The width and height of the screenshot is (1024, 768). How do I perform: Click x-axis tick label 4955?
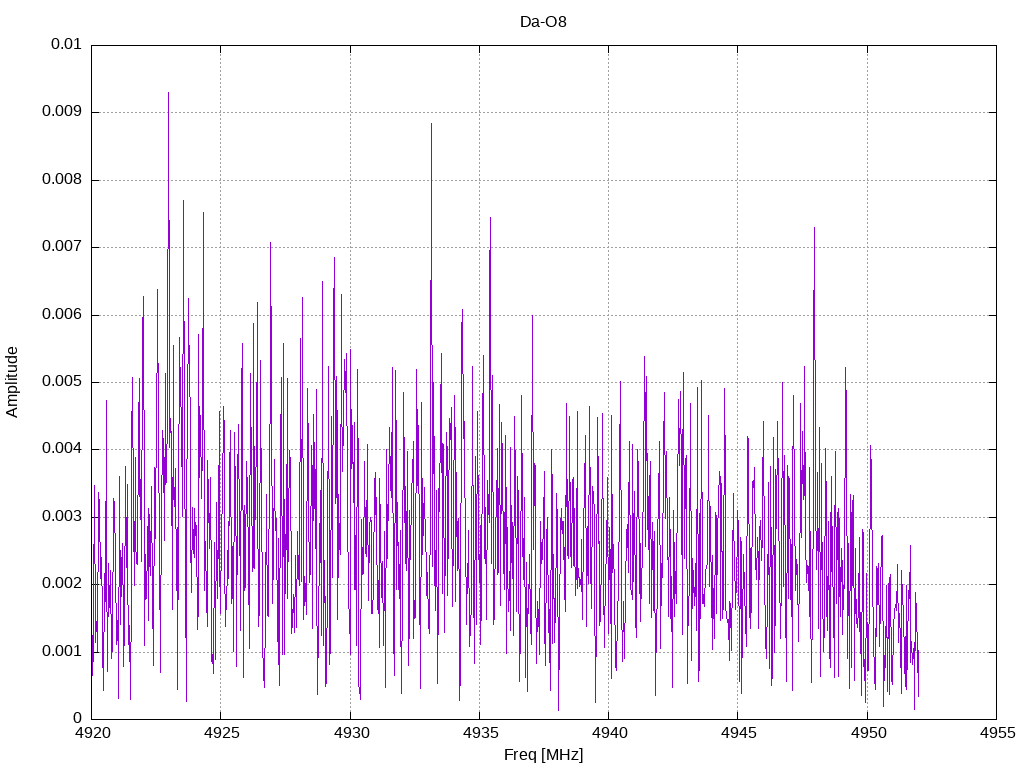click(997, 733)
